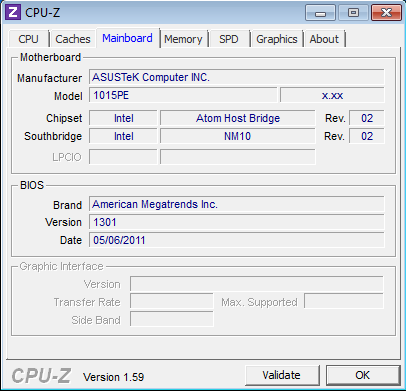Click the Validate button
This screenshot has width=406, height=391.
point(282,375)
